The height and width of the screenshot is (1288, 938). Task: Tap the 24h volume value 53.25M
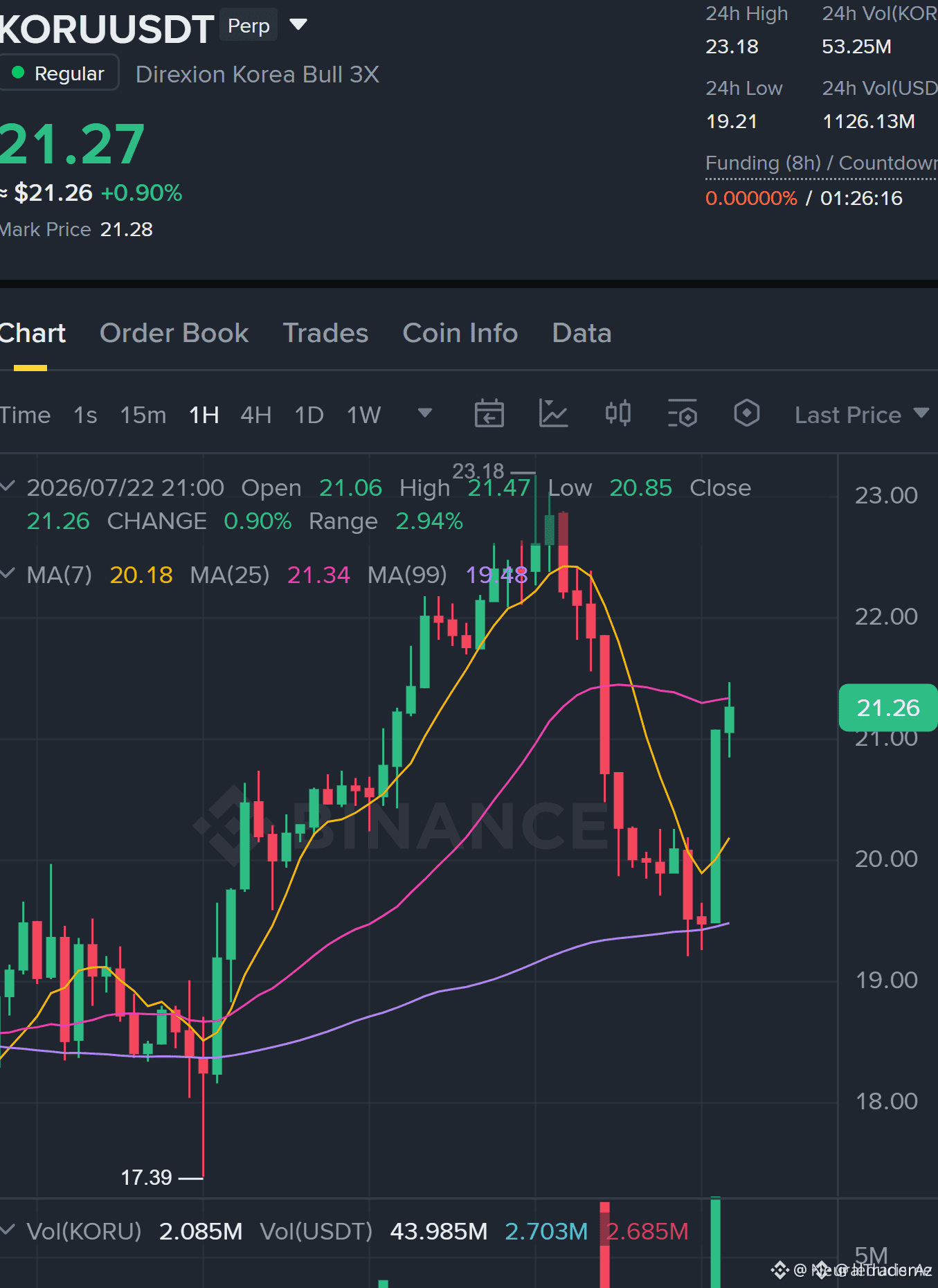(856, 47)
